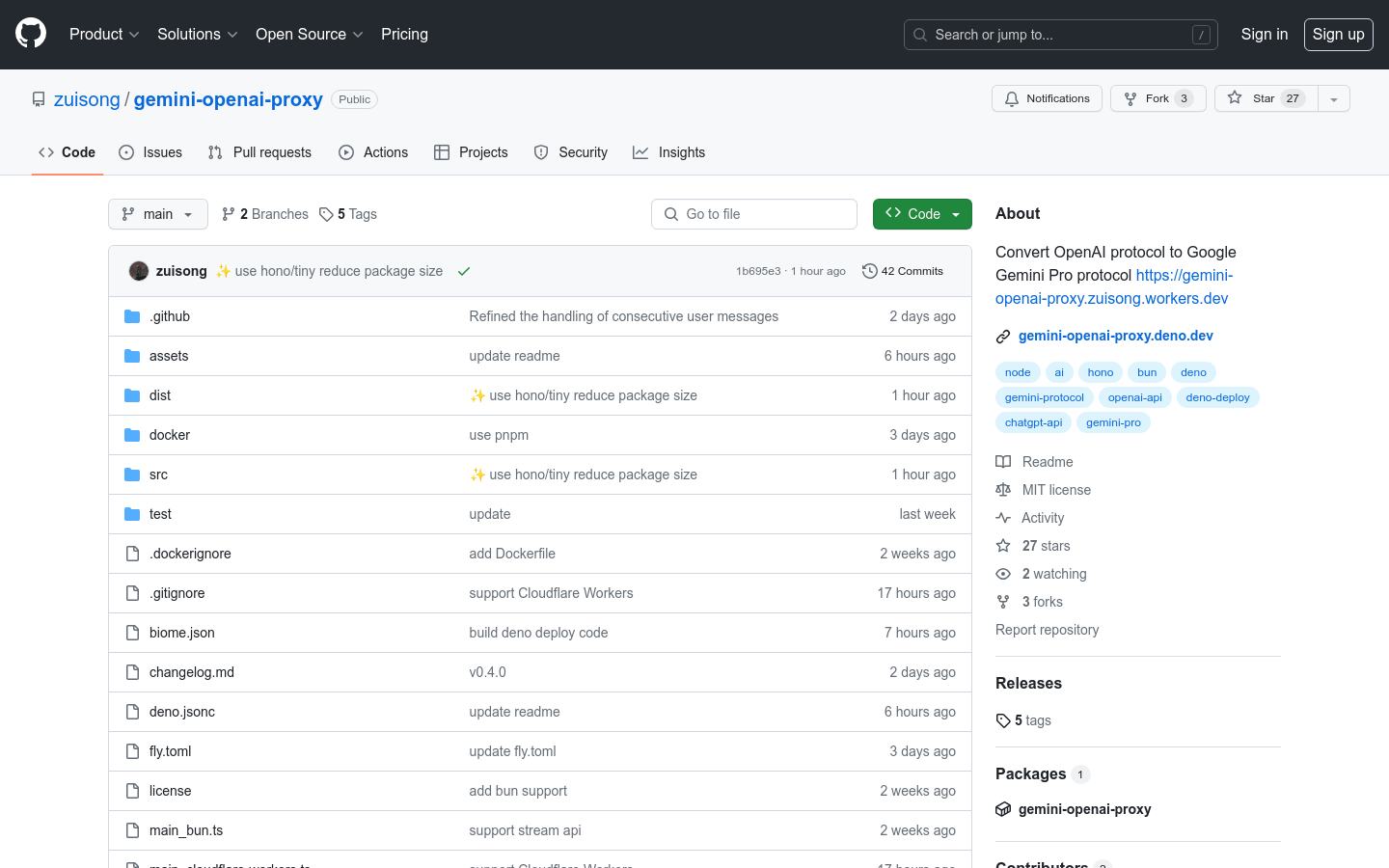Open fly.toml file
This screenshot has height=868, width=1389.
171,751
